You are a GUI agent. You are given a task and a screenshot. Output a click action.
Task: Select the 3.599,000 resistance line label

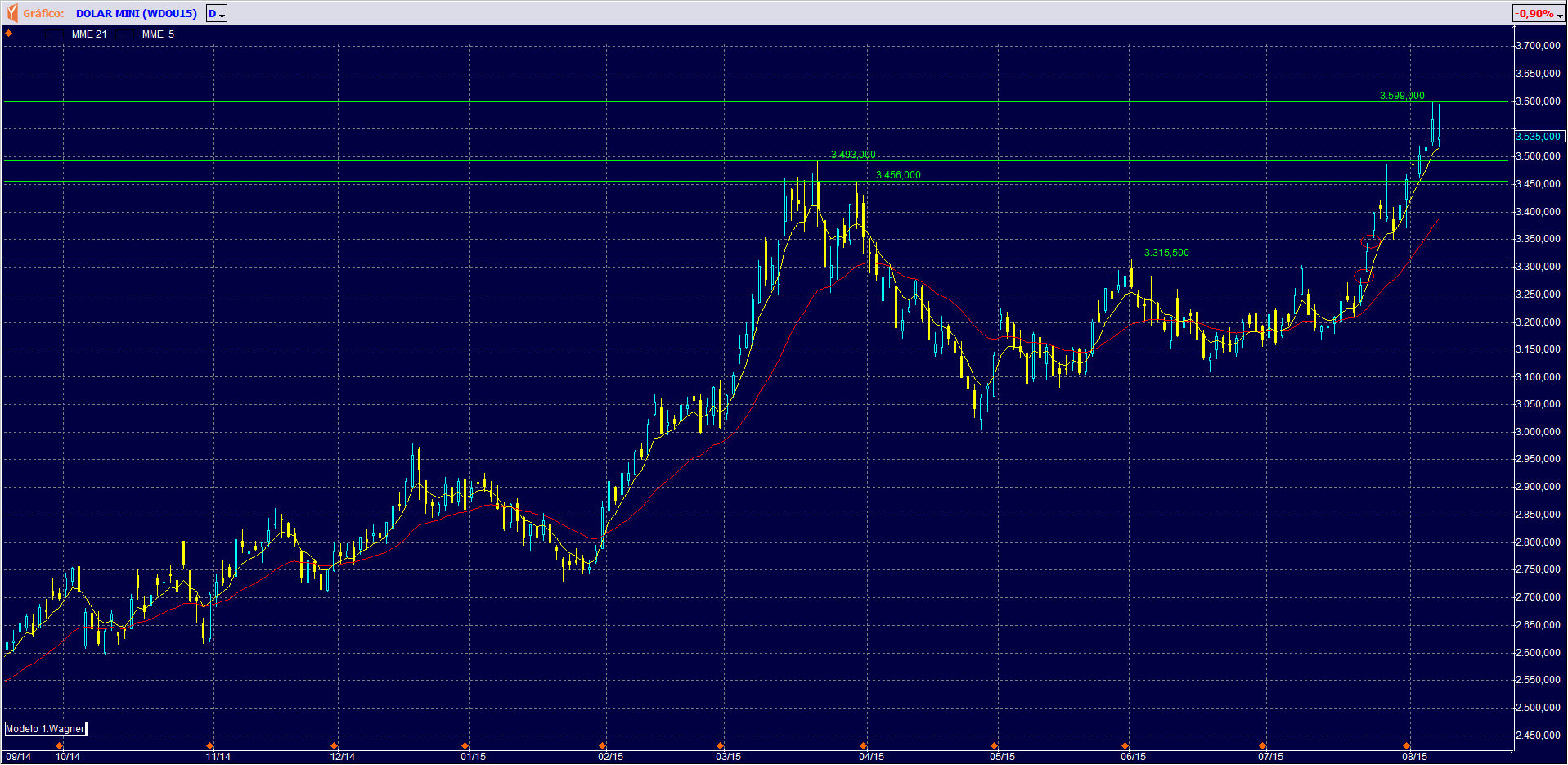coord(1402,96)
